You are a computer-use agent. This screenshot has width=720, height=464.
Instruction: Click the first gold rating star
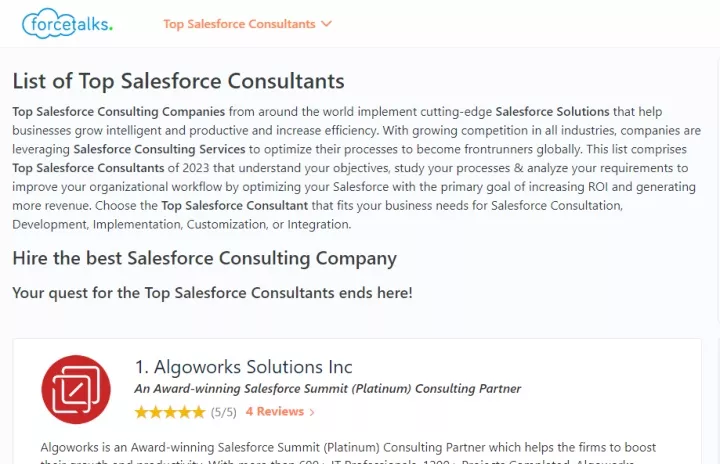coord(141,412)
